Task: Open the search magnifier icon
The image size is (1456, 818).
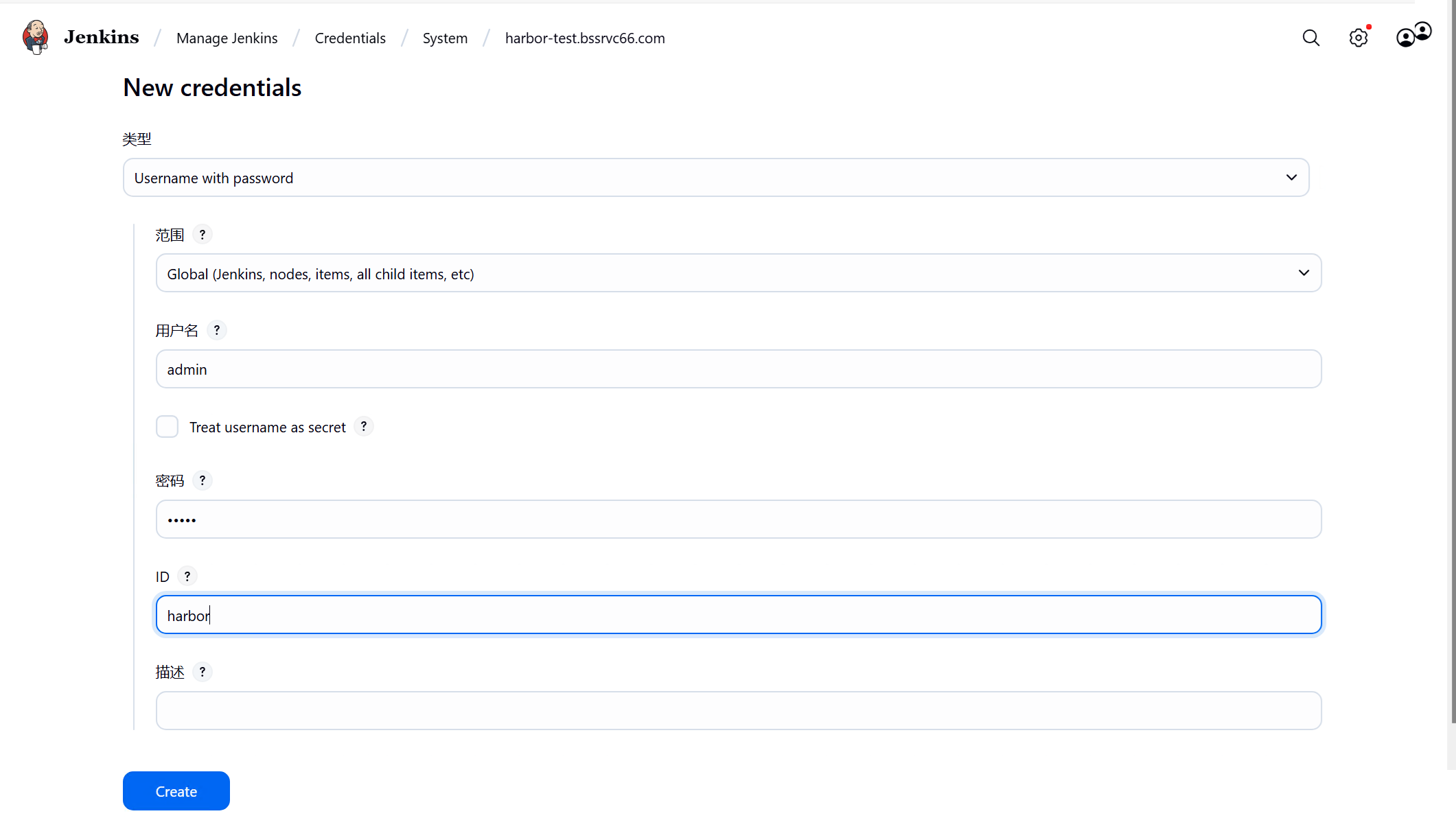Action: [x=1310, y=38]
